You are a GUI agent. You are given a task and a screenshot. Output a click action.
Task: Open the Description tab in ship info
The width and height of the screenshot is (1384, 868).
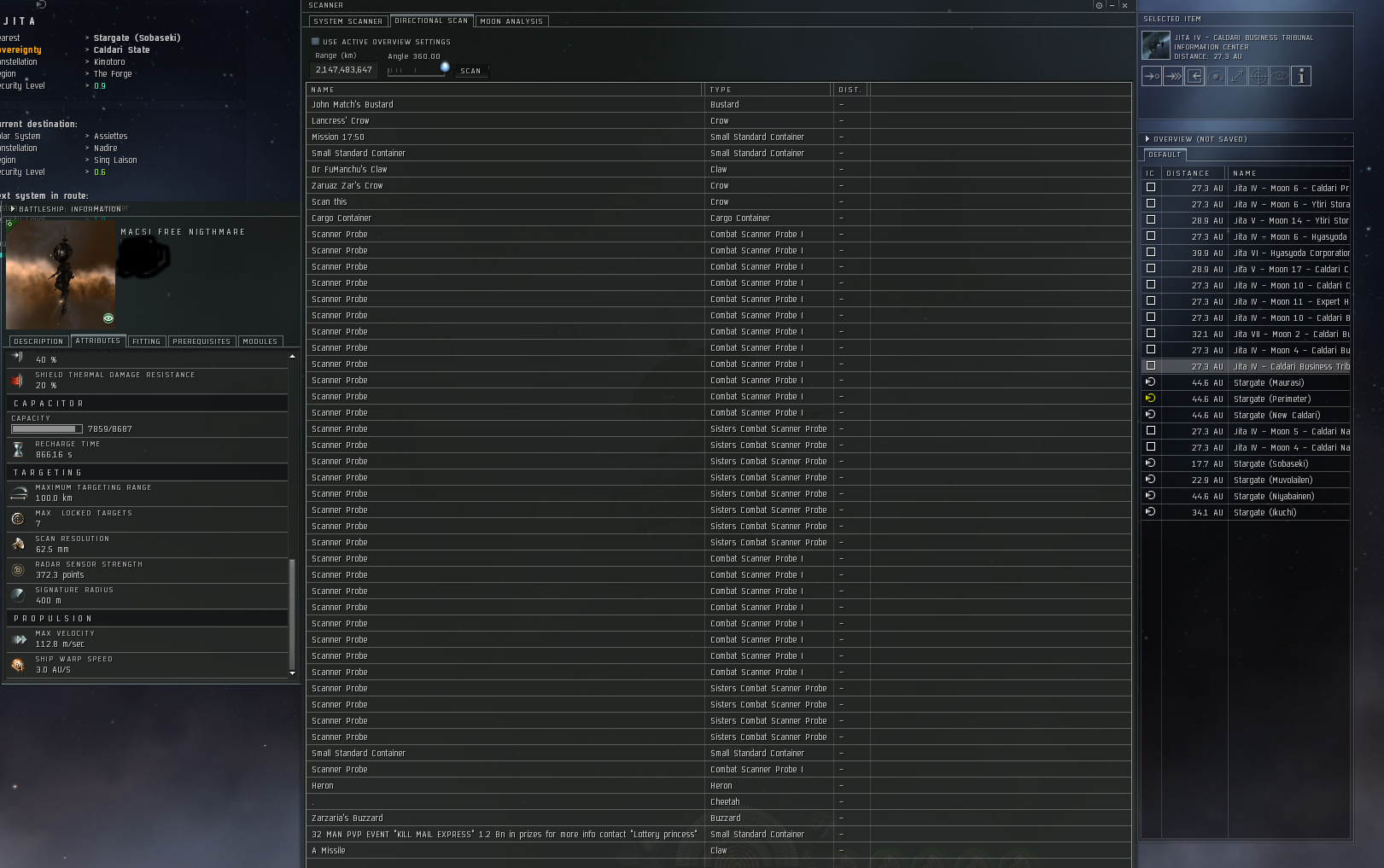[38, 341]
